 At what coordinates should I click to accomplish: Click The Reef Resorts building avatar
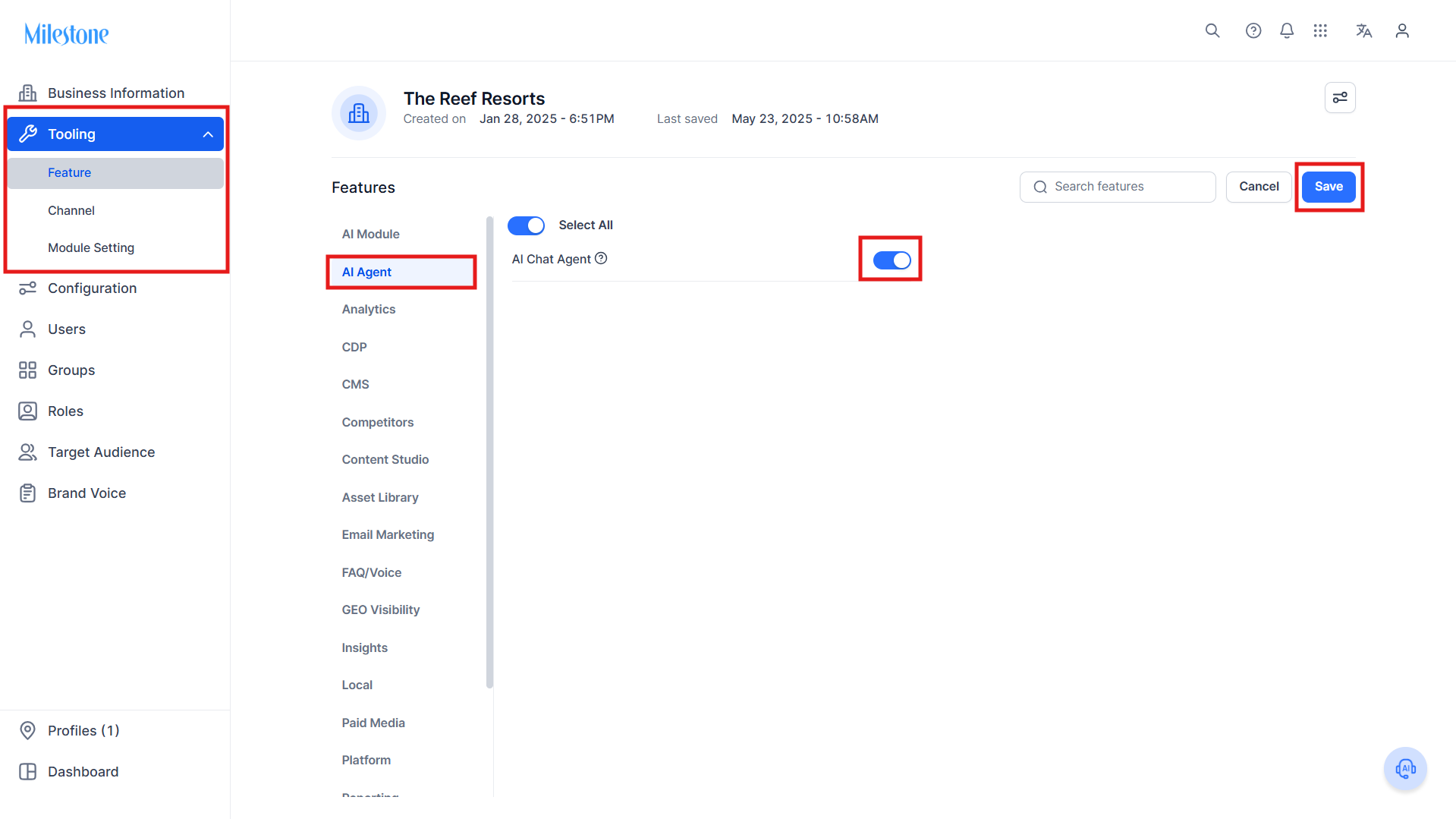coord(359,113)
